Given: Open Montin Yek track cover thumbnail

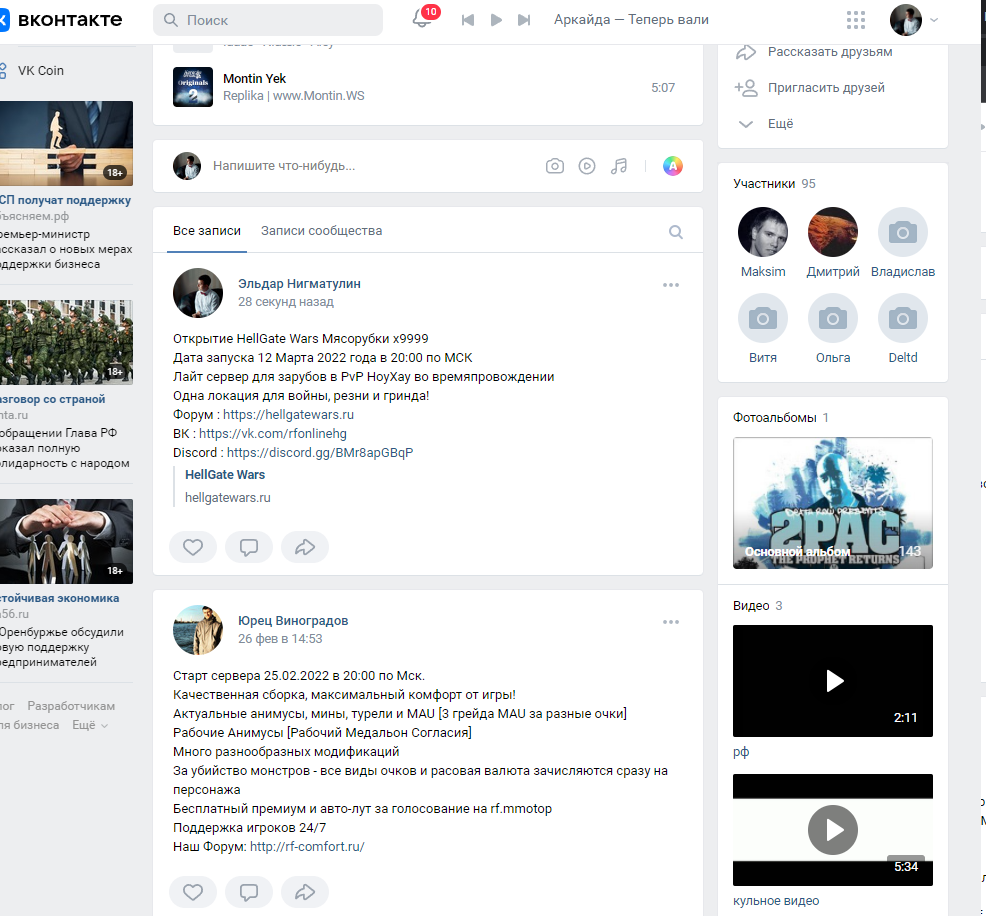Looking at the screenshot, I should (x=193, y=87).
